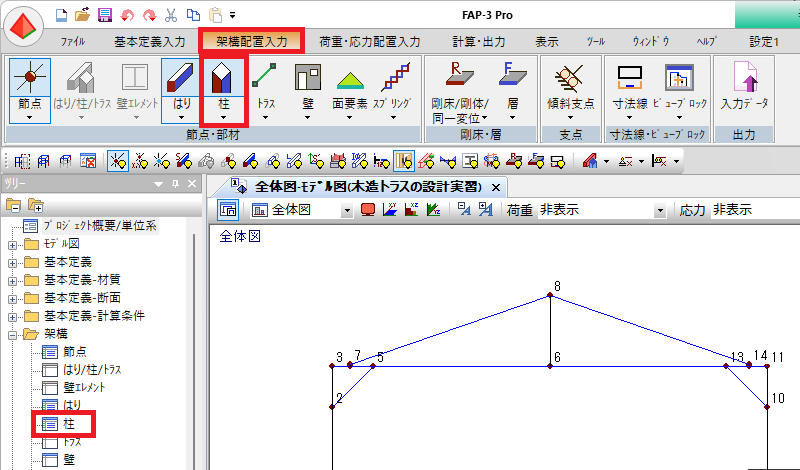Switch to XY plane view icon
800x470 pixels.
click(390, 209)
